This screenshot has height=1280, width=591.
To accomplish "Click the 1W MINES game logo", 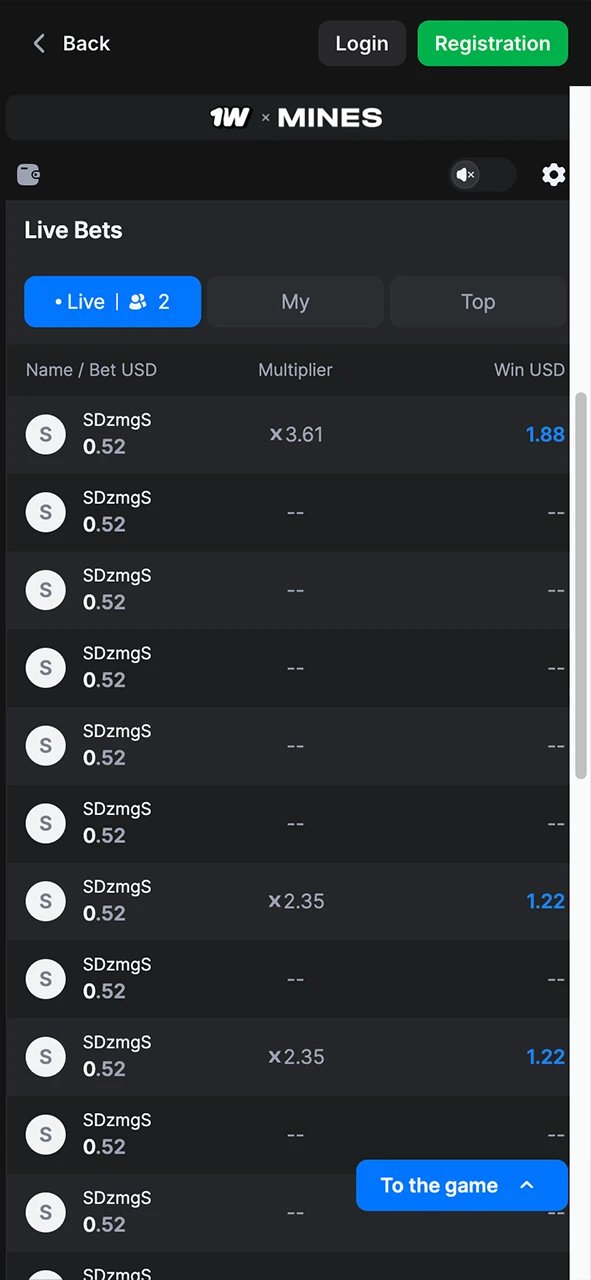I will pyautogui.click(x=295, y=117).
